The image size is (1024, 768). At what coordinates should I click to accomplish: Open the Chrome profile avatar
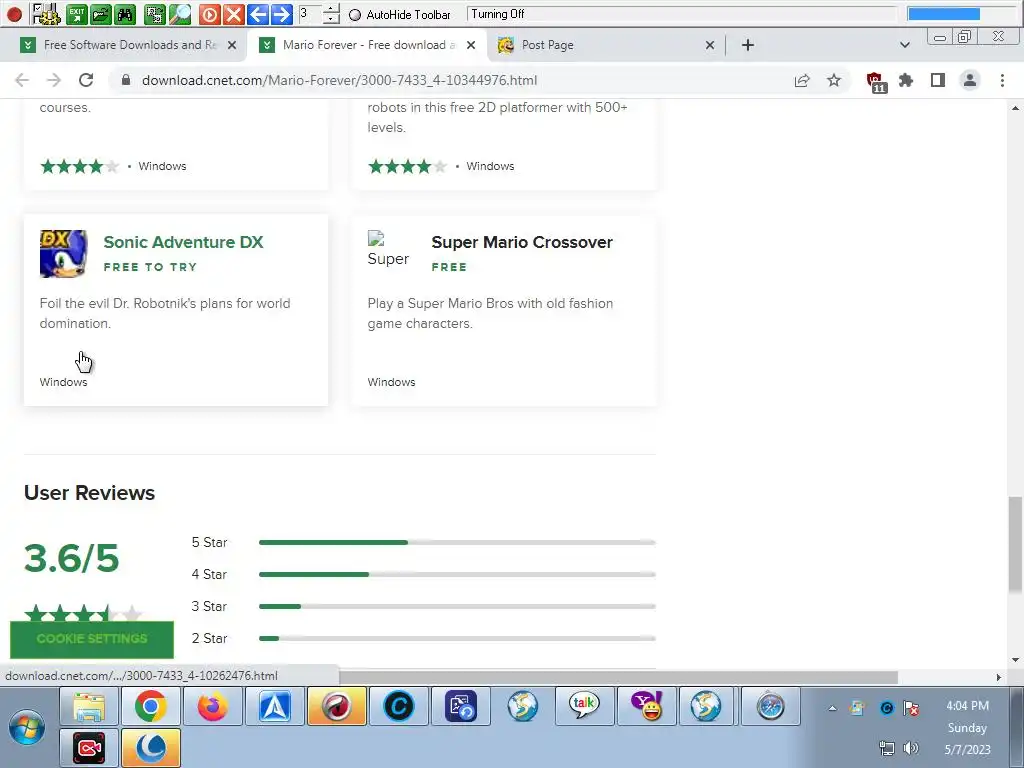[970, 80]
